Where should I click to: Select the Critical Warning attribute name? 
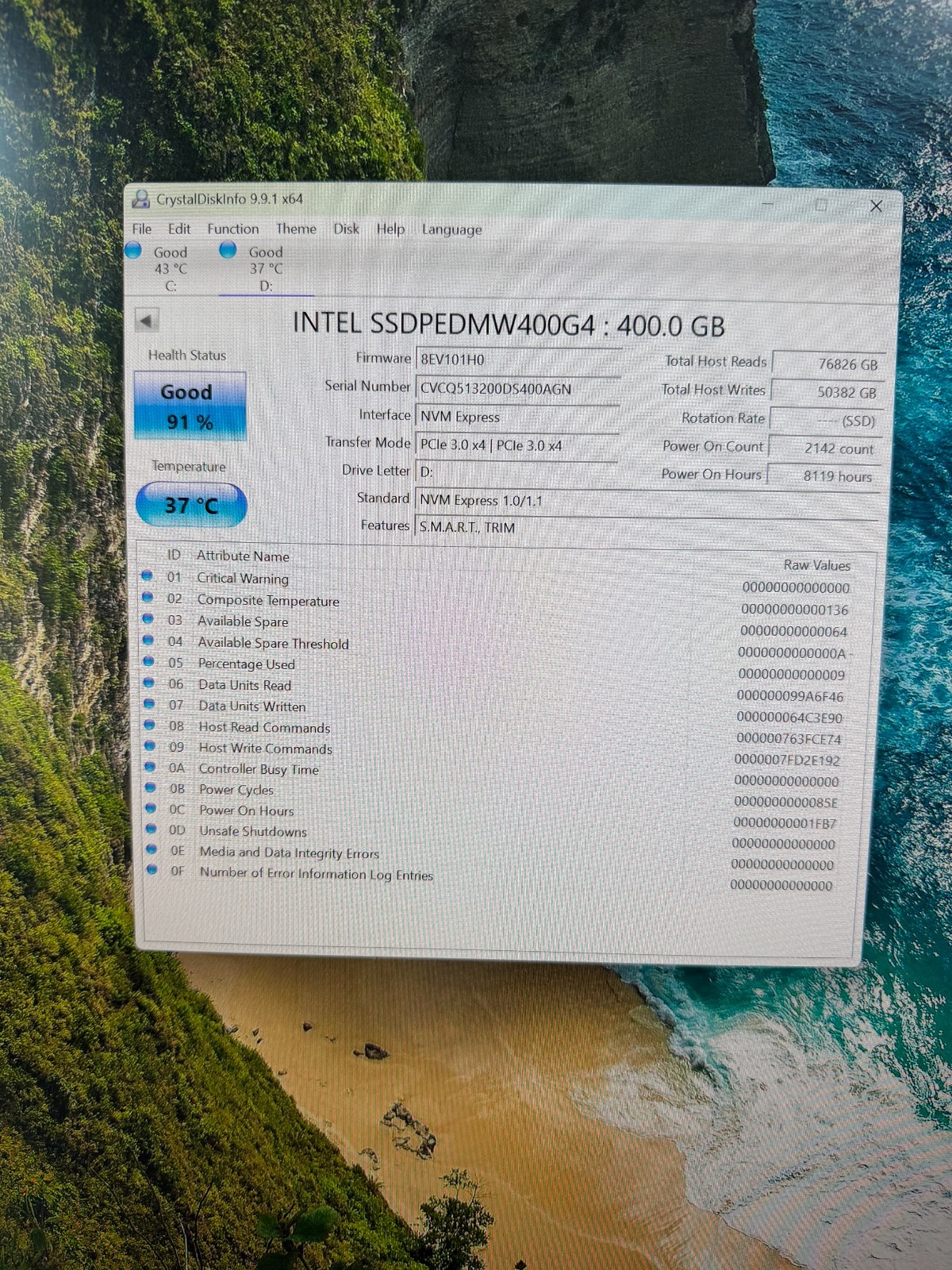[243, 578]
